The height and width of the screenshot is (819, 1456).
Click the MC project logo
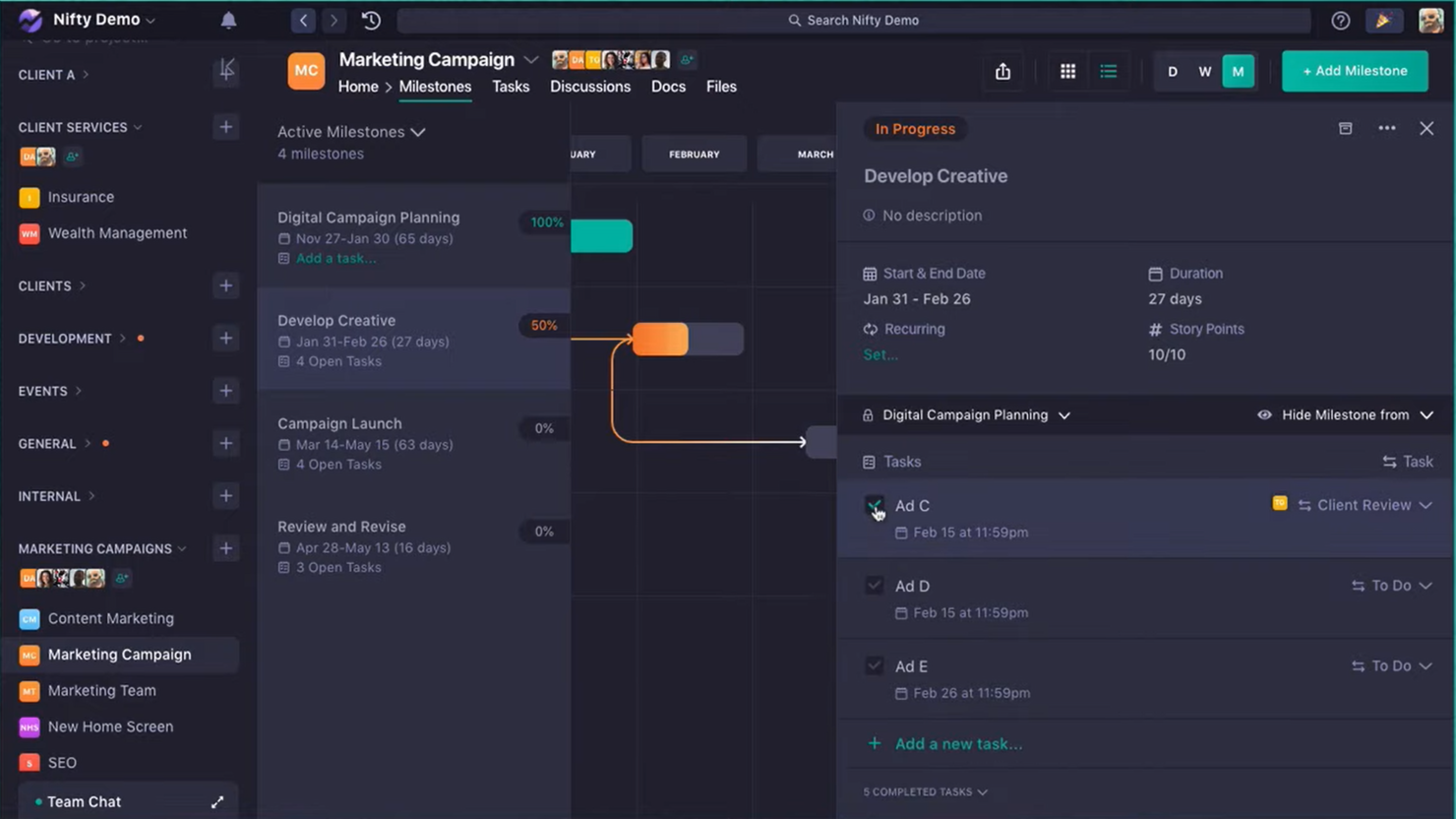(306, 71)
